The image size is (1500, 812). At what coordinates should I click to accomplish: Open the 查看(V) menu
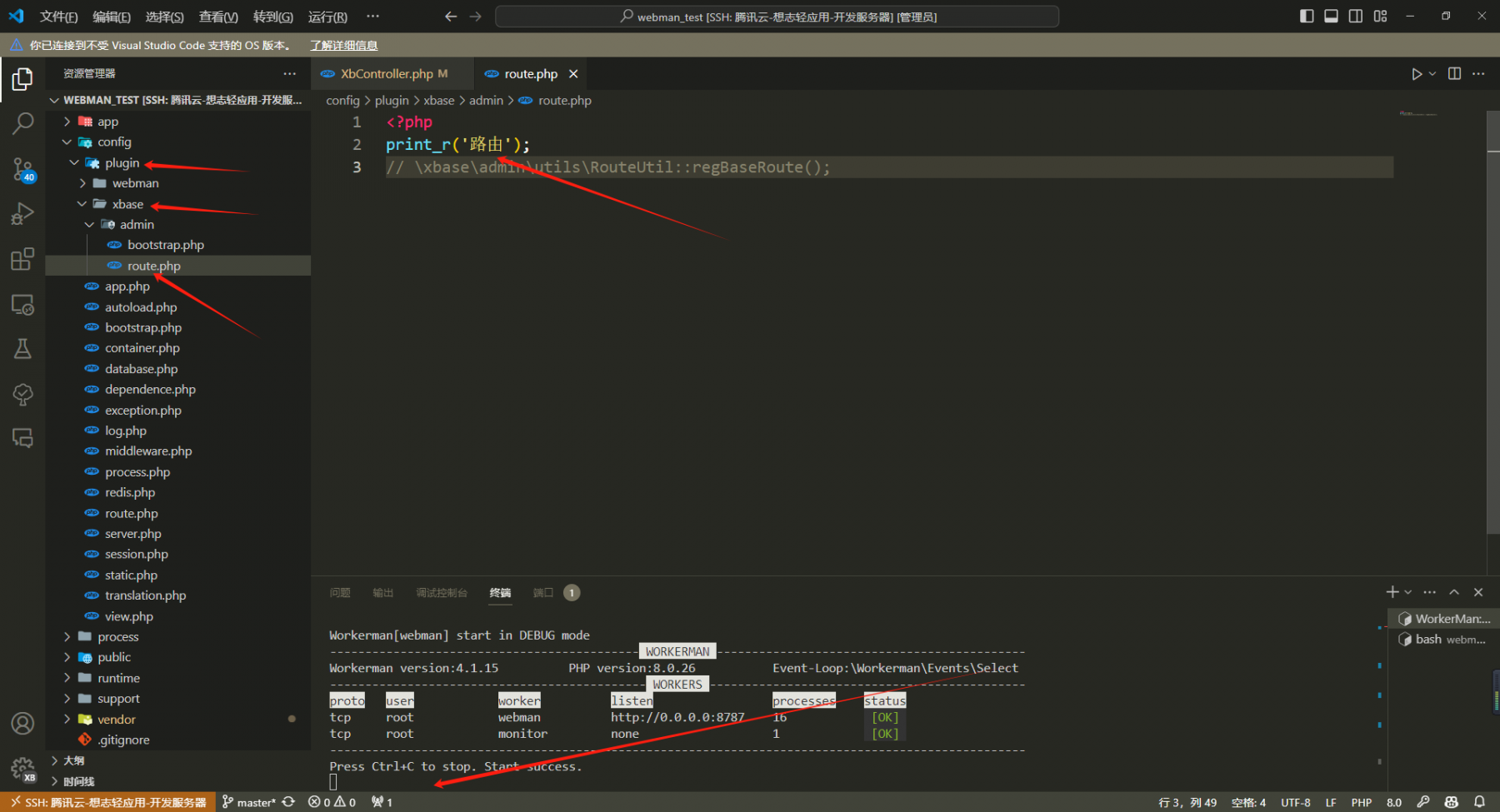[x=218, y=17]
